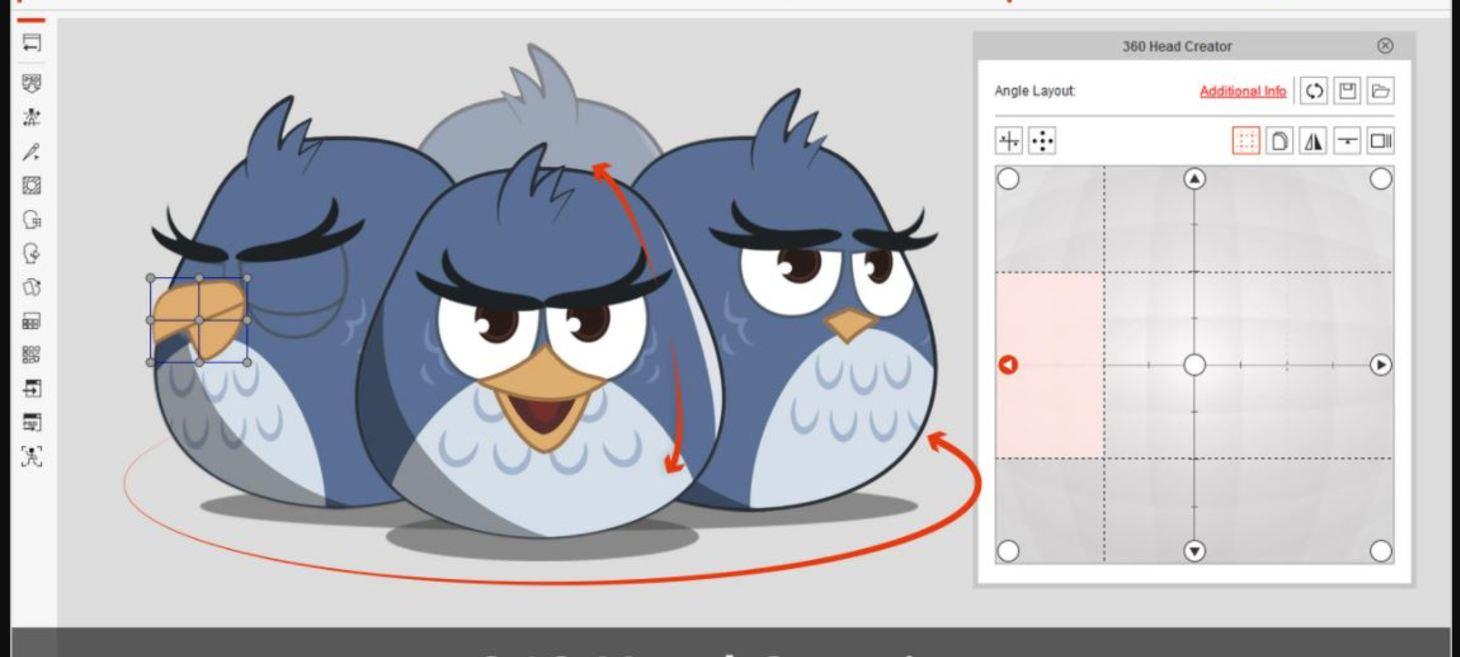Click the head profile with arrow icon
Viewport: 1460px width, 657px height.
point(32,254)
